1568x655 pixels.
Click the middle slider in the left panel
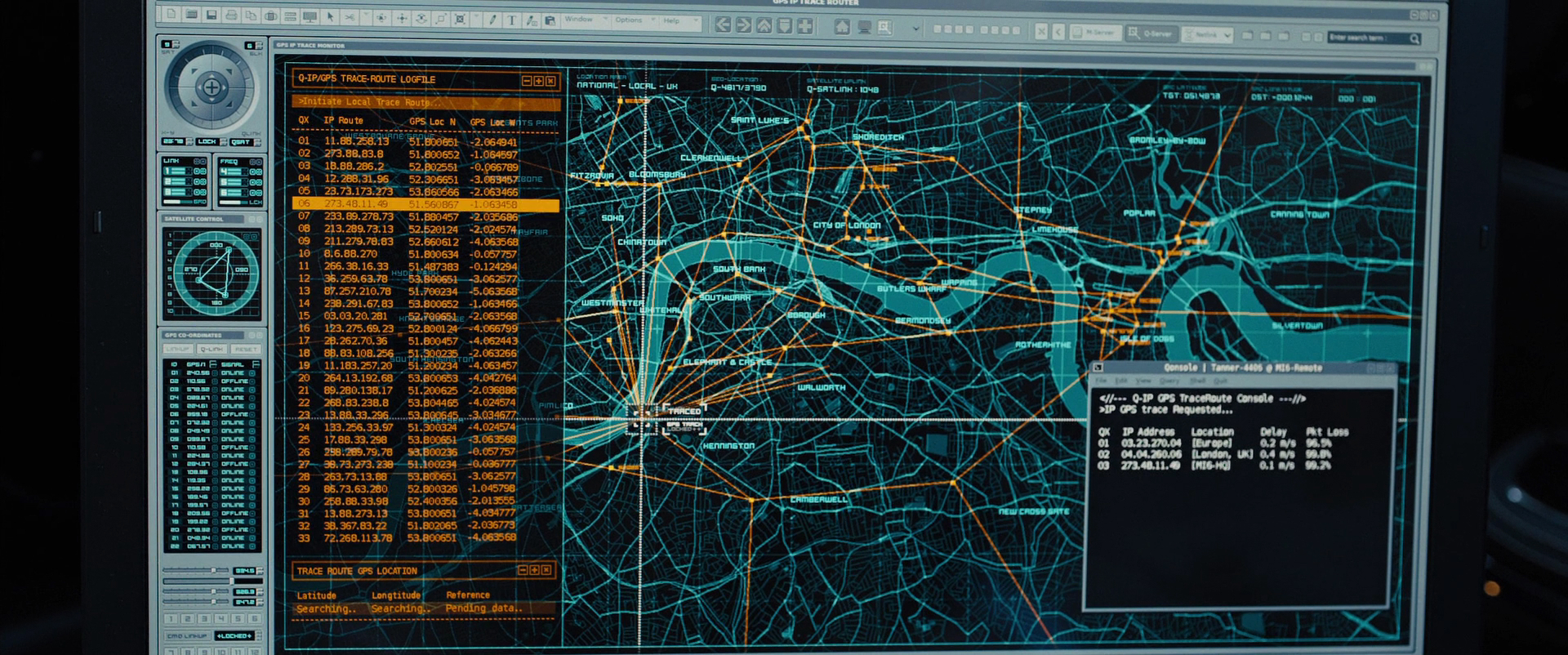[195, 591]
